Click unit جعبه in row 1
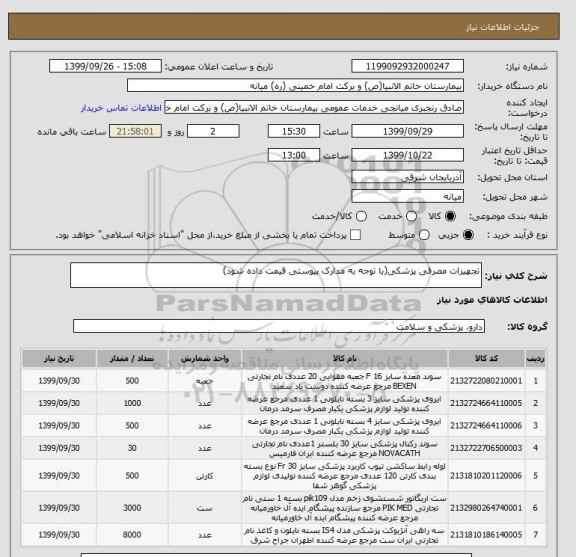The width and height of the screenshot is (576, 557). [x=205, y=381]
